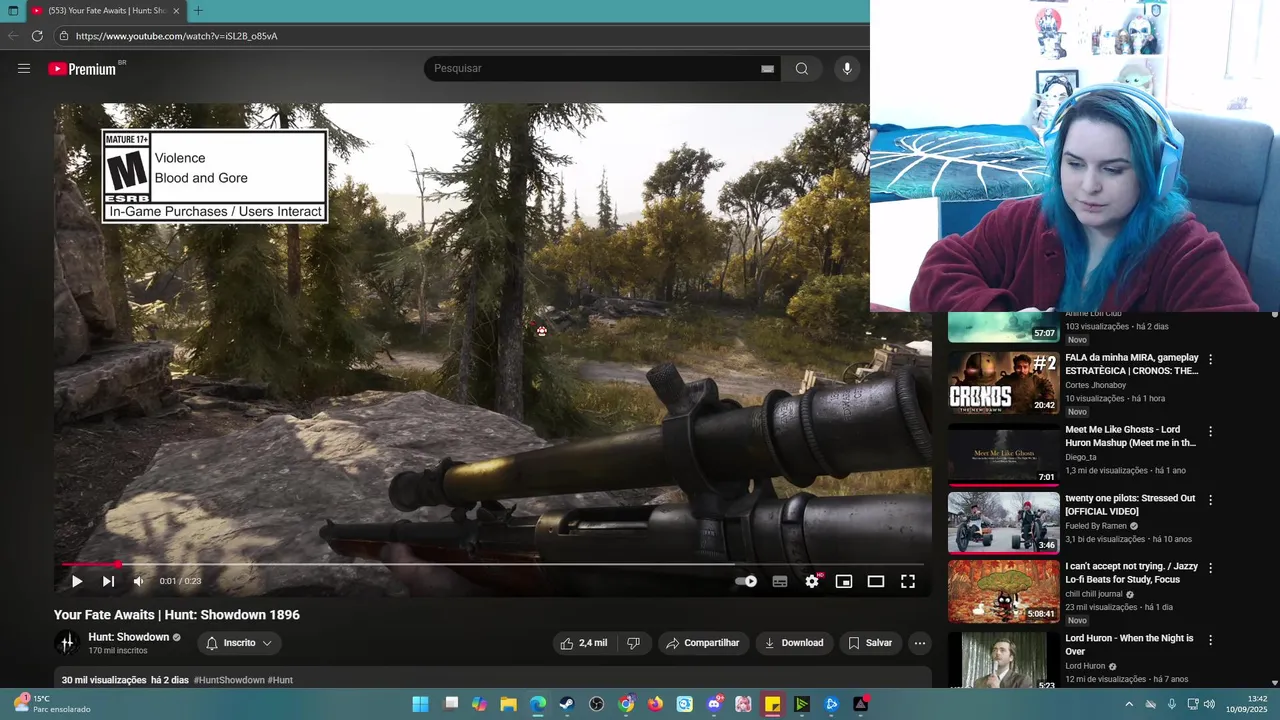Open the Fueled By Ramen channel
Viewport: 1280px width, 720px height.
tap(1096, 526)
